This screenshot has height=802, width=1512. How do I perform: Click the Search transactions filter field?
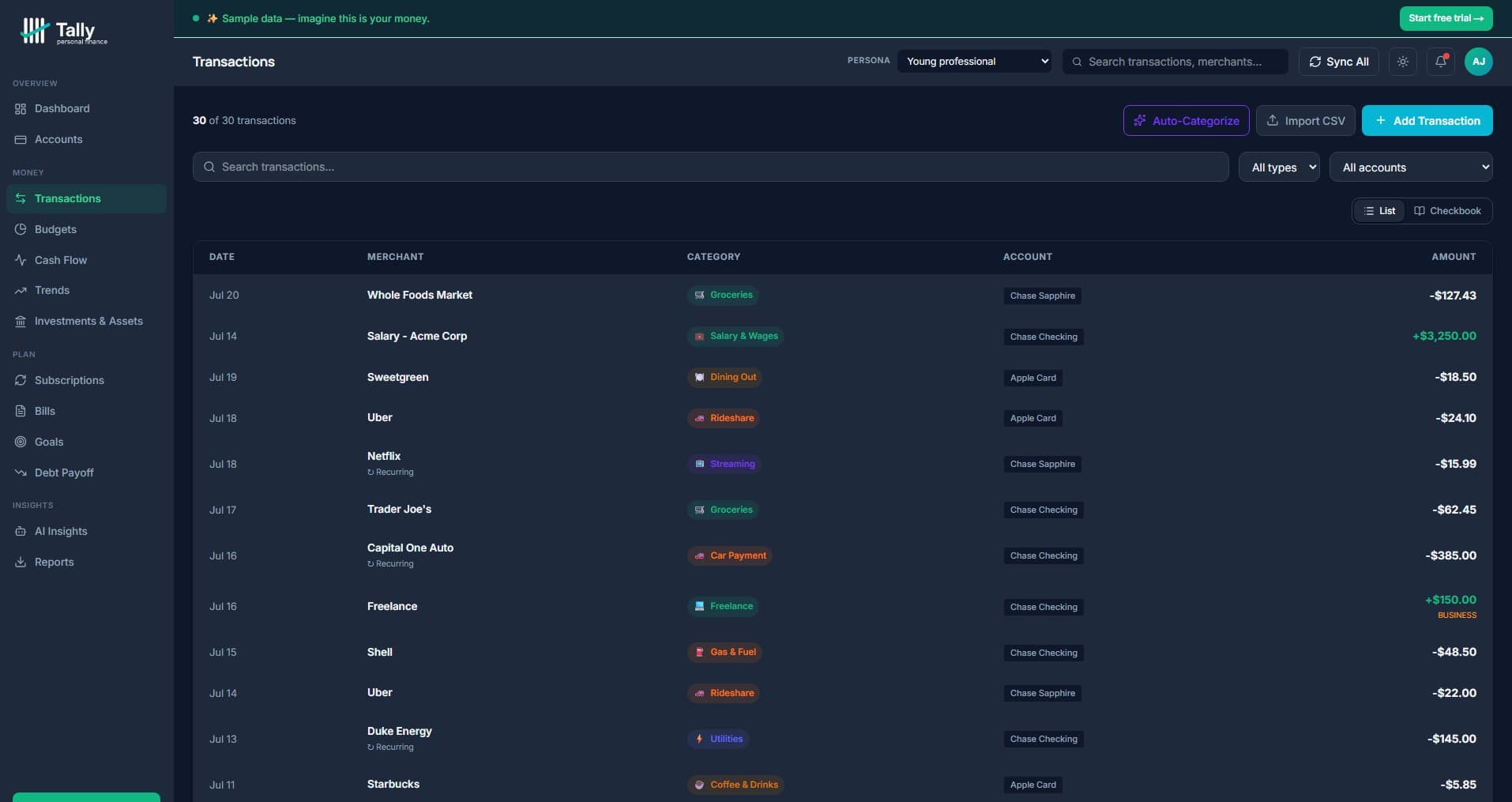click(710, 168)
